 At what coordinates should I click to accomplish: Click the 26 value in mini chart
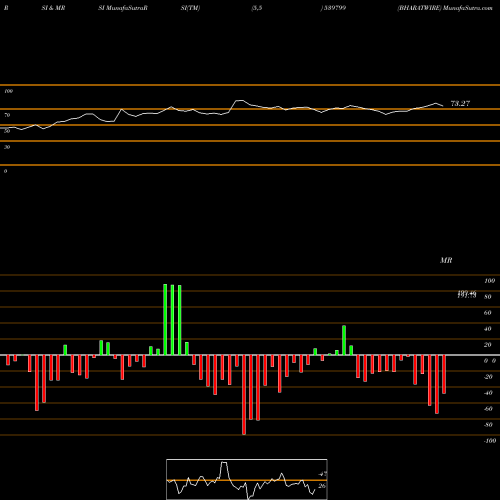pyautogui.click(x=322, y=486)
